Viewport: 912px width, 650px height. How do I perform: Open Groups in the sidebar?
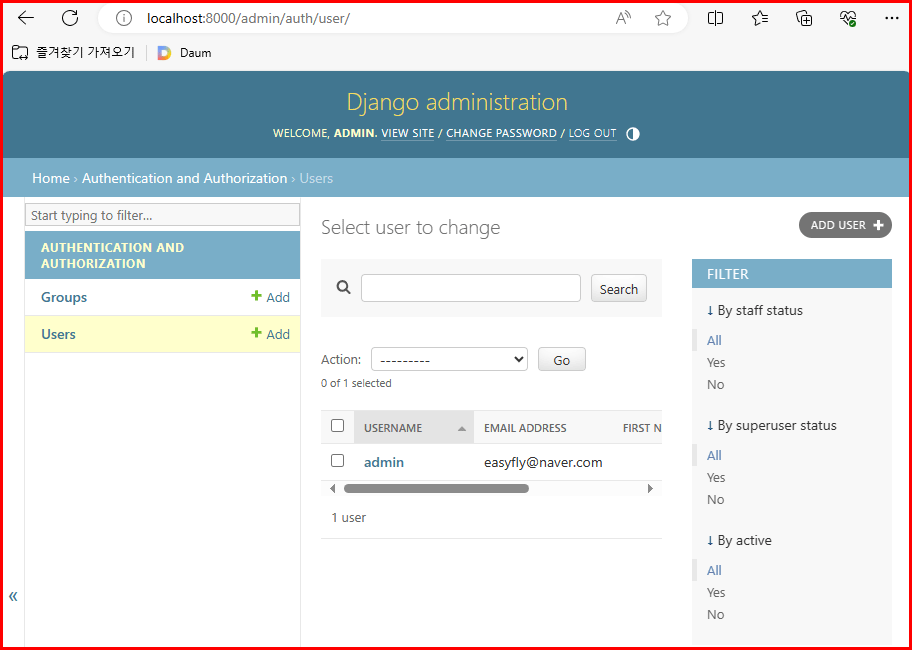click(x=64, y=297)
